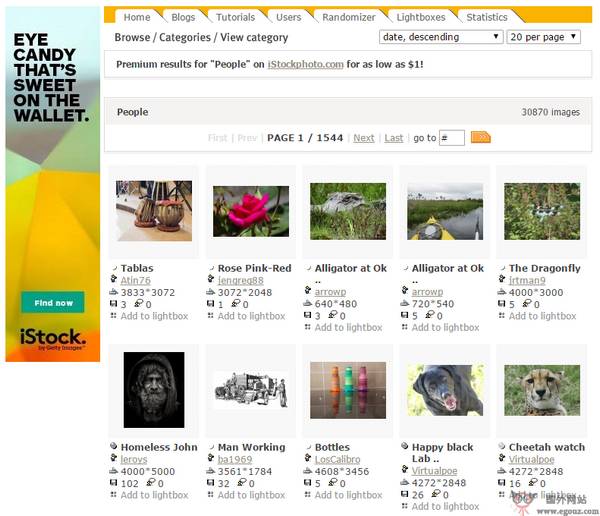Visit user ba1969's profile

(x=235, y=459)
